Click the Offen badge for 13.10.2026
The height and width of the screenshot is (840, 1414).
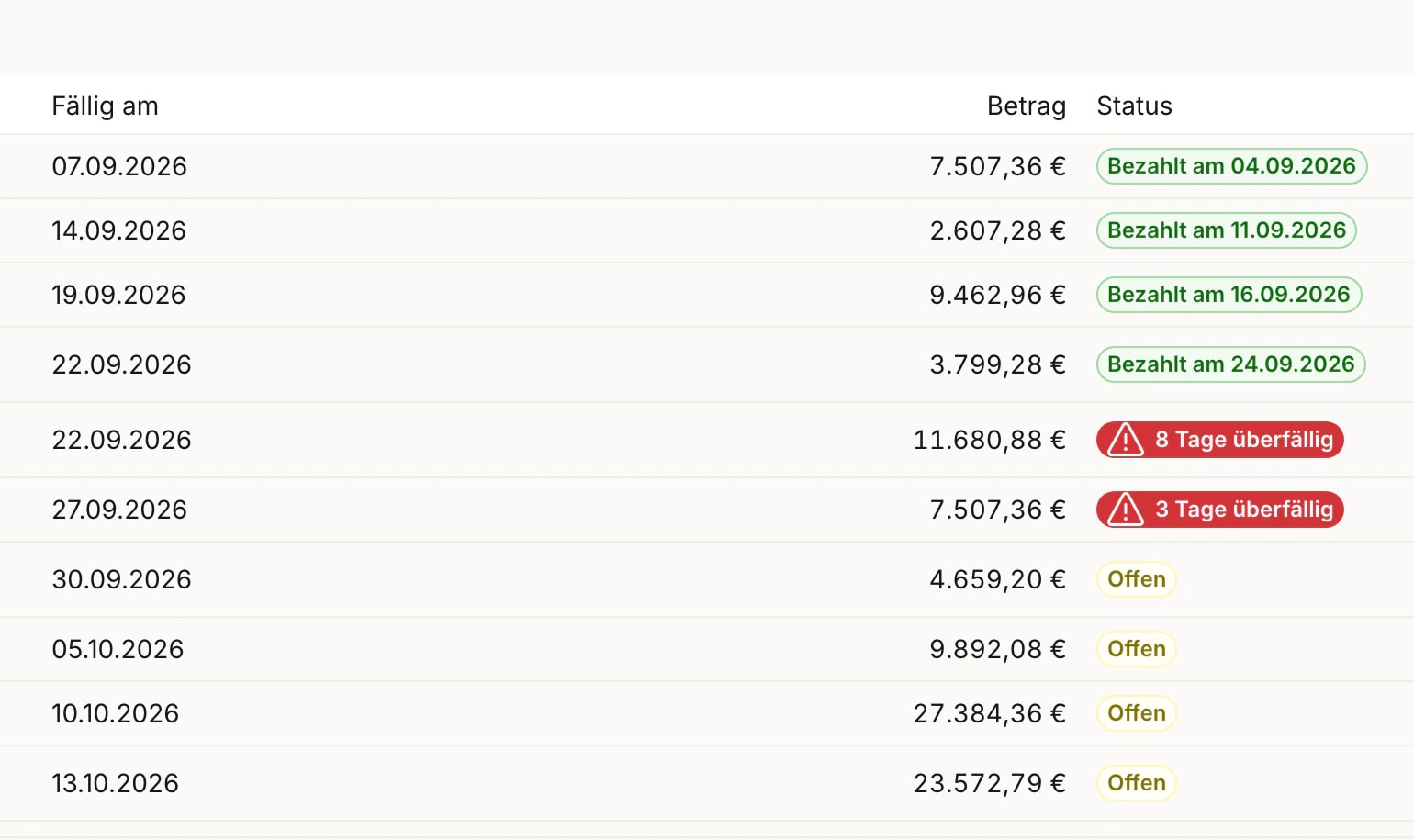pos(1137,783)
